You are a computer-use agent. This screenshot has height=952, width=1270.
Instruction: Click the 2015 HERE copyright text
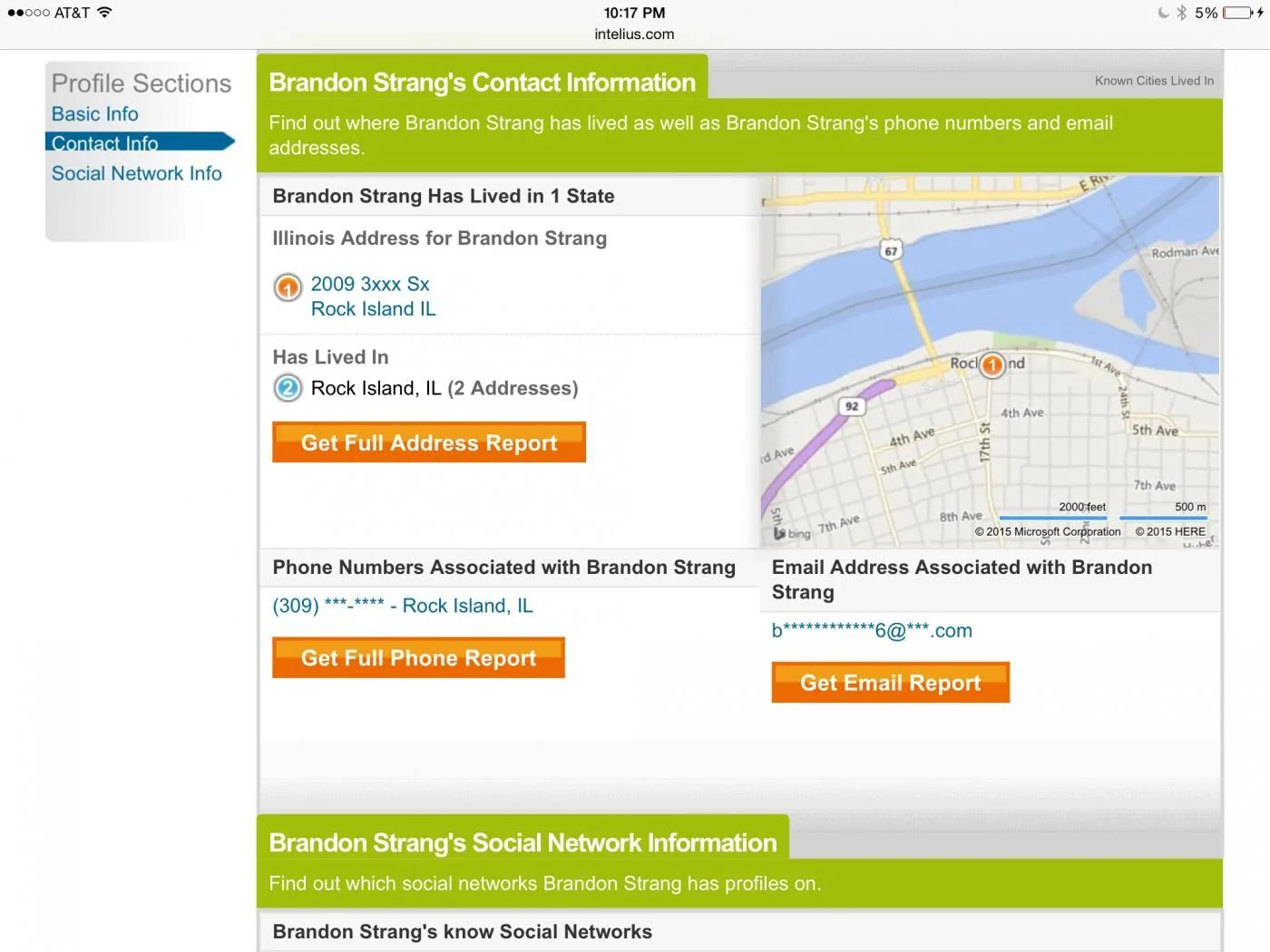click(x=1170, y=532)
